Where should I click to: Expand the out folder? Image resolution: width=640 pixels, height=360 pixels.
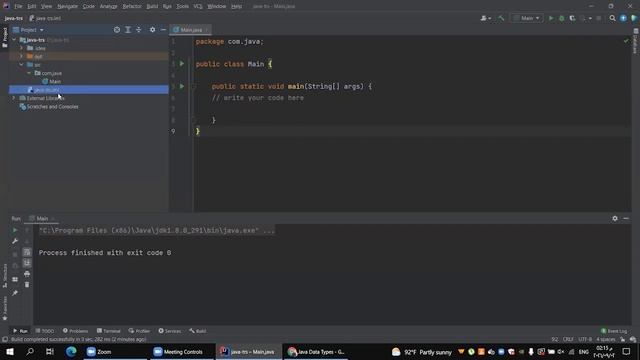tap(22, 56)
